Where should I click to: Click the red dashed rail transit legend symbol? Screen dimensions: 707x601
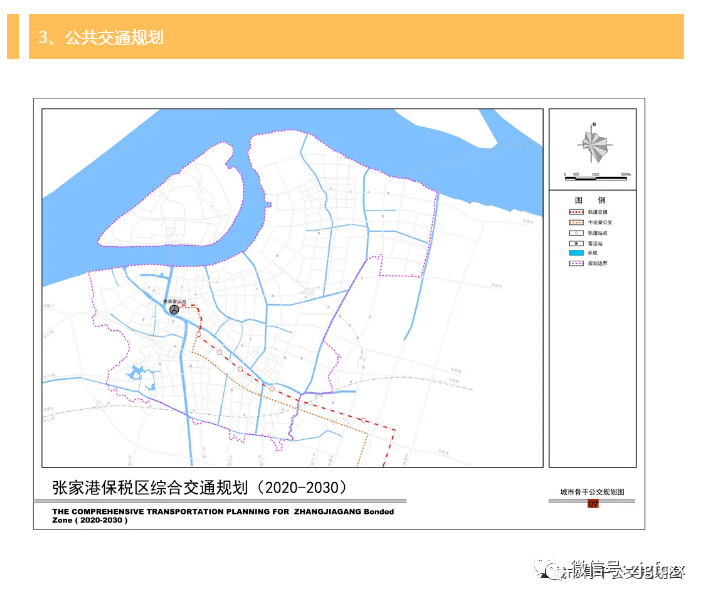(576, 212)
